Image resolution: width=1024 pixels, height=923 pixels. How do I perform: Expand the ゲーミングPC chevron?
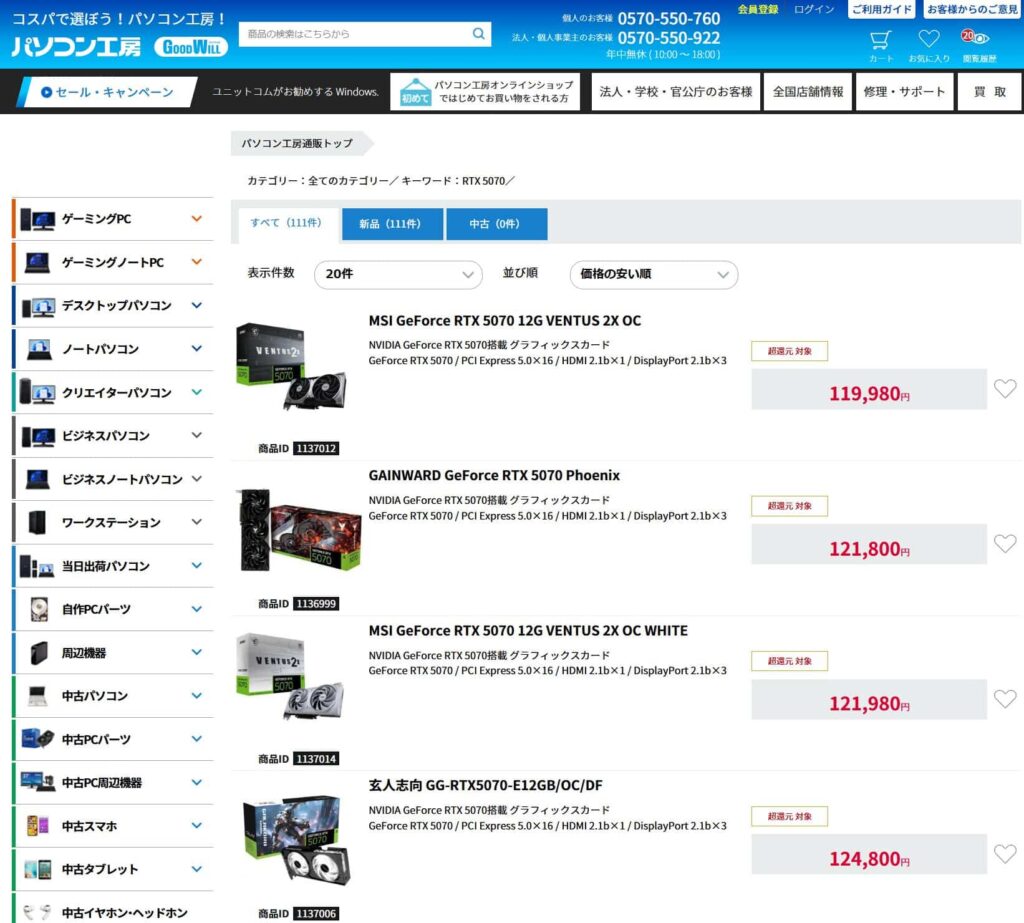pos(197,219)
